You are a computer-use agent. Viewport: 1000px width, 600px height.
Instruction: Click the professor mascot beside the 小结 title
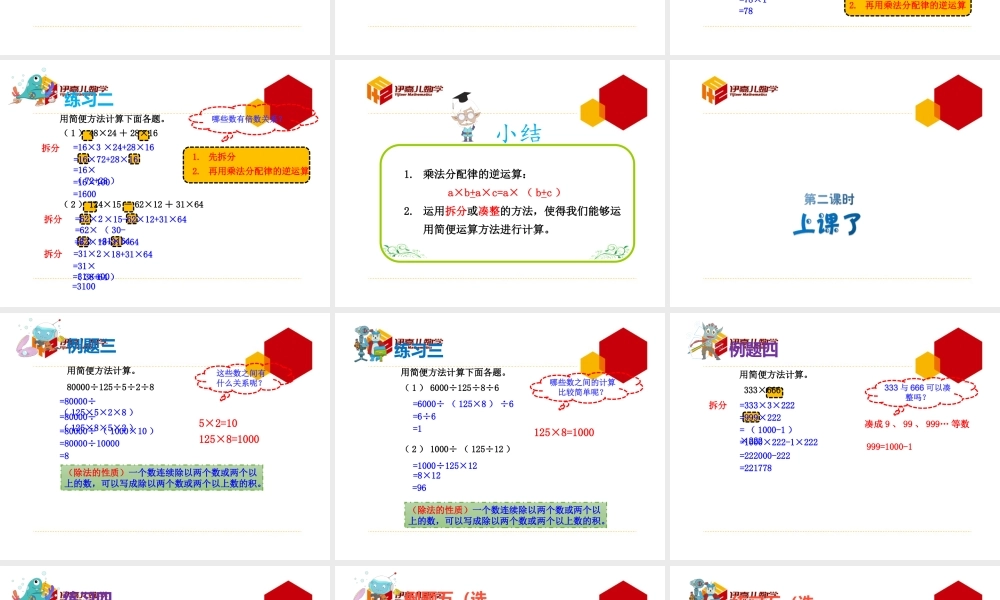coord(462,118)
